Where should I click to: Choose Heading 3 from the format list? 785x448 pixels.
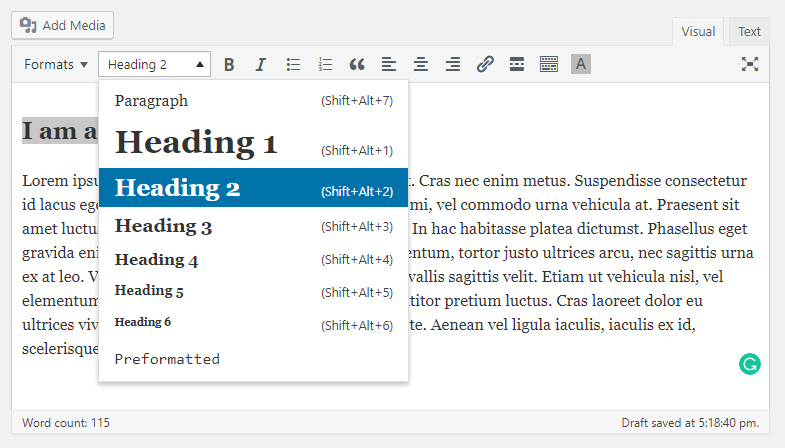[x=253, y=226]
